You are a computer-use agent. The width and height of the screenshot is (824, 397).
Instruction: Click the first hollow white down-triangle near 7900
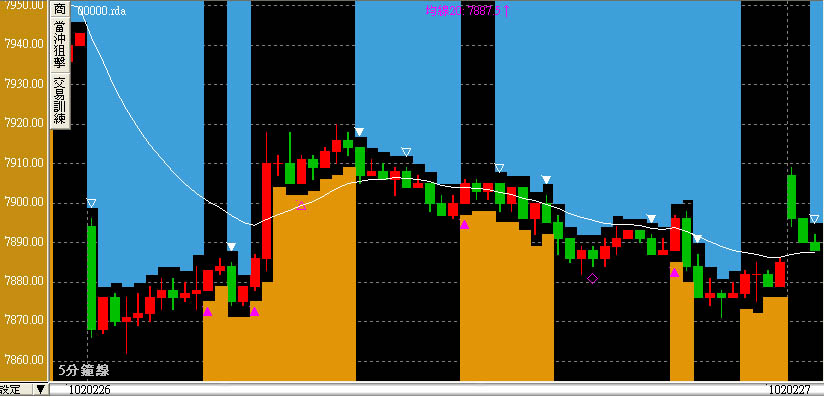(x=91, y=203)
